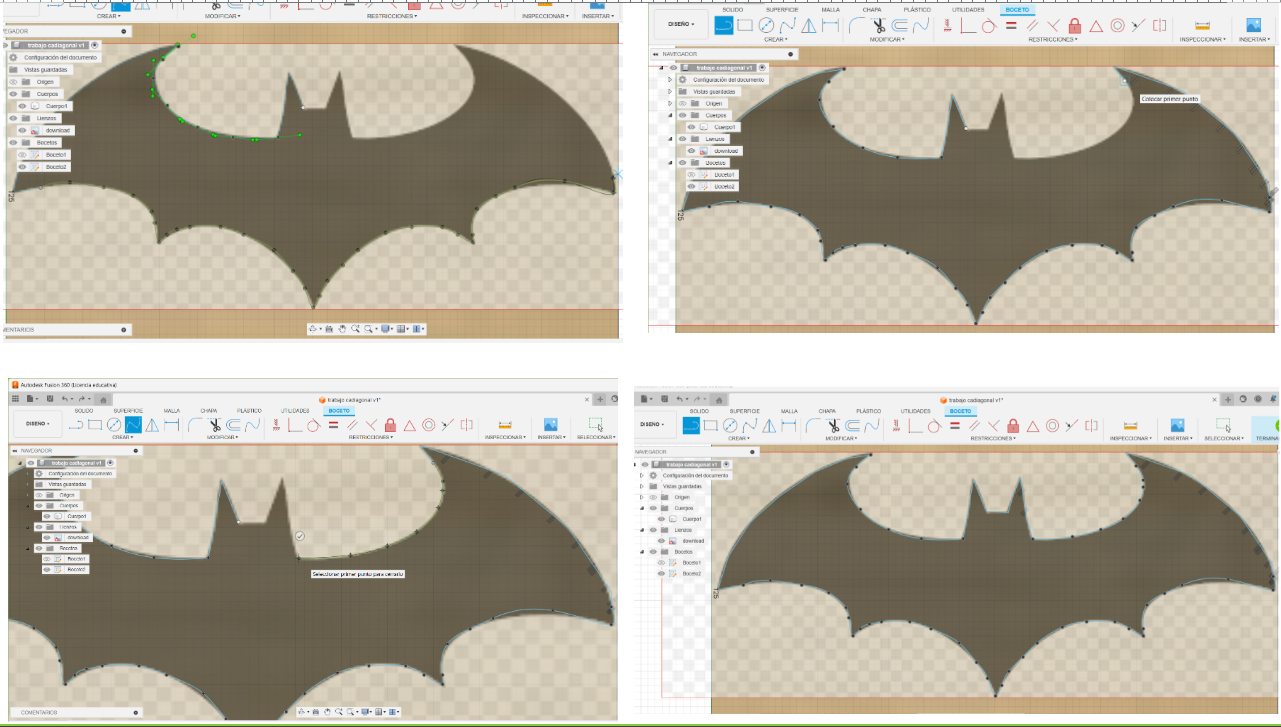Switch to the SUPERFICIE tab in top-right window
This screenshot has width=1281, height=727.
point(782,9)
